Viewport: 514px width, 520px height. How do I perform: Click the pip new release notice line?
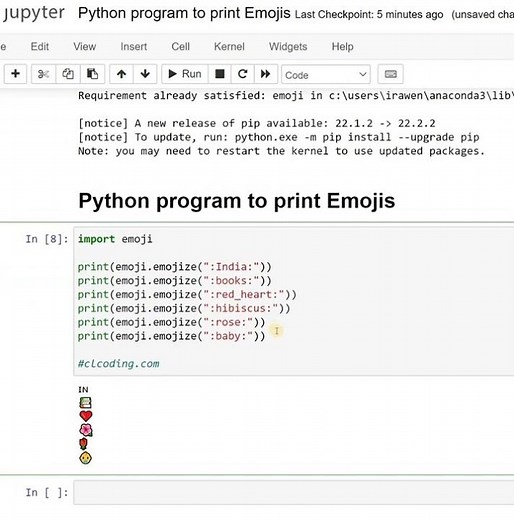tap(257, 123)
